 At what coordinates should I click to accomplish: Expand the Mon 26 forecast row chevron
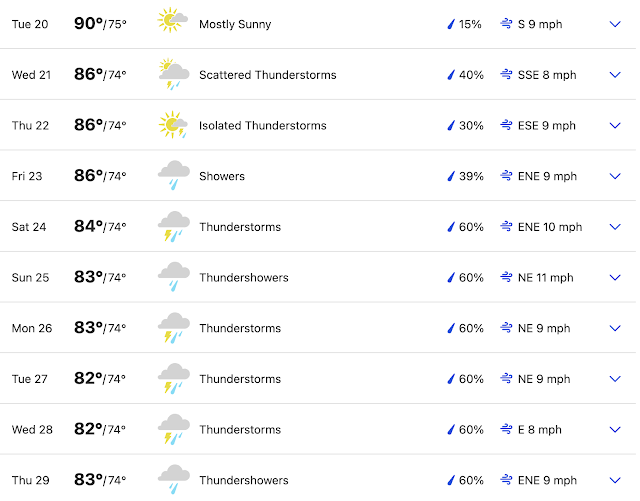(x=614, y=328)
